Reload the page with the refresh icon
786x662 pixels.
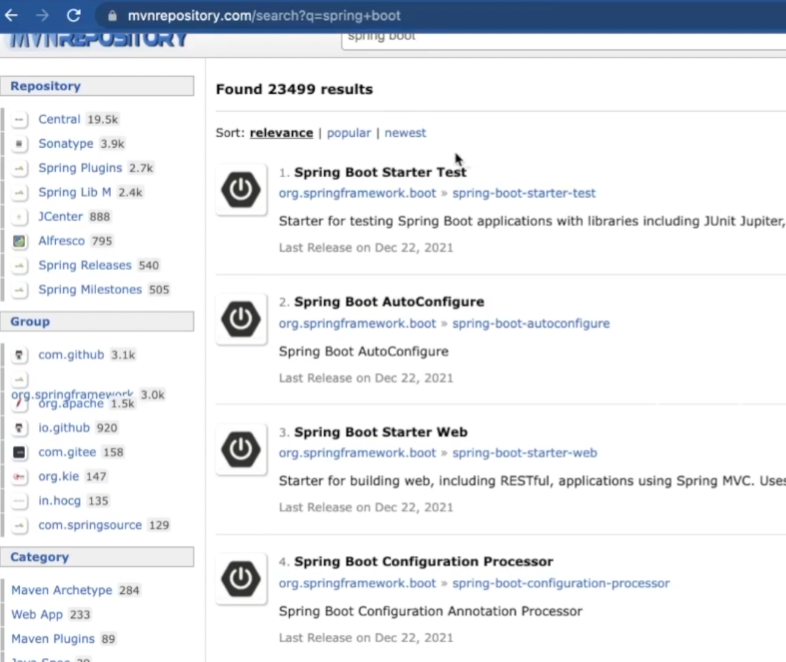tap(74, 16)
